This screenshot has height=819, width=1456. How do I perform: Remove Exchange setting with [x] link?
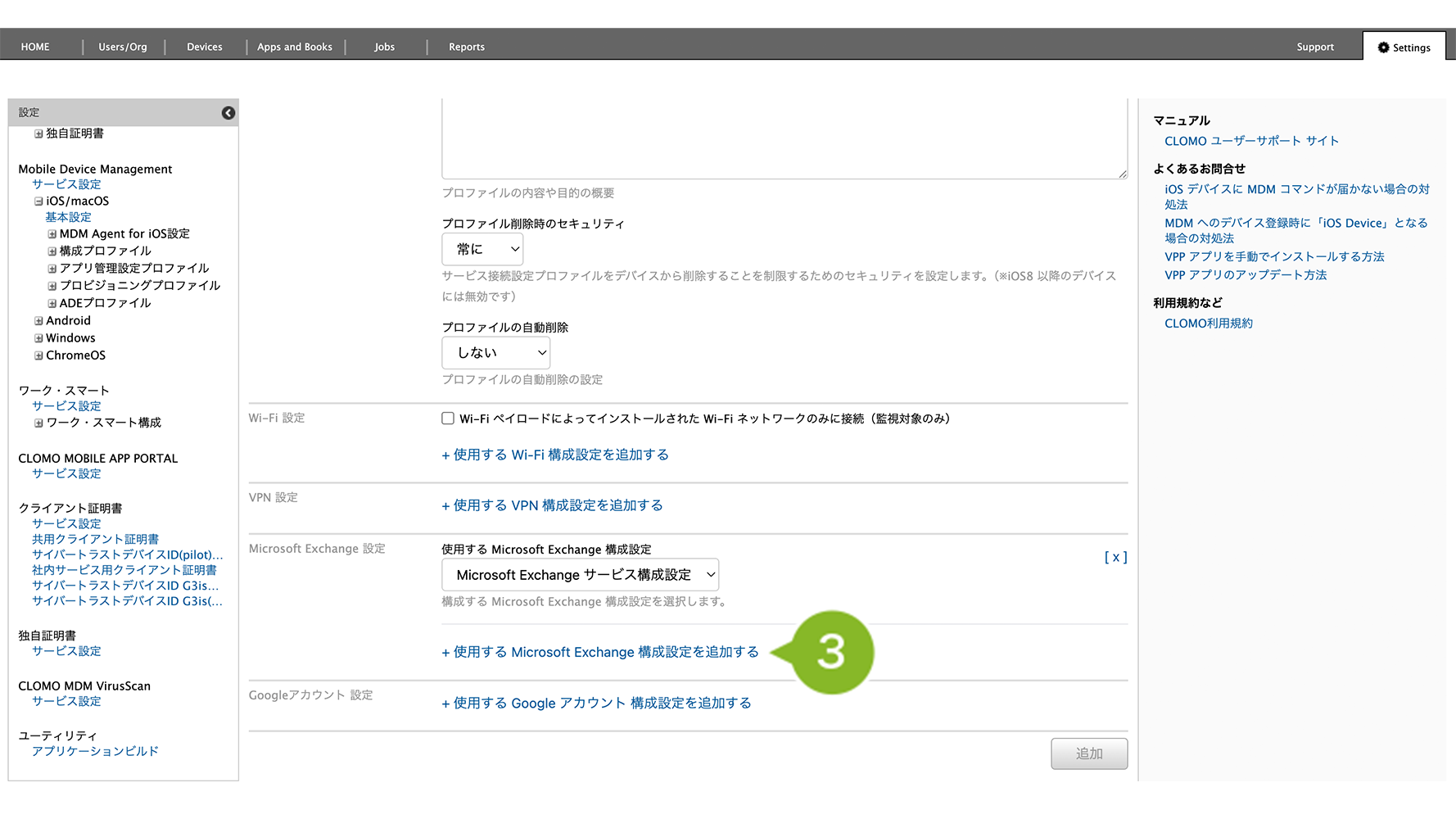click(1115, 557)
